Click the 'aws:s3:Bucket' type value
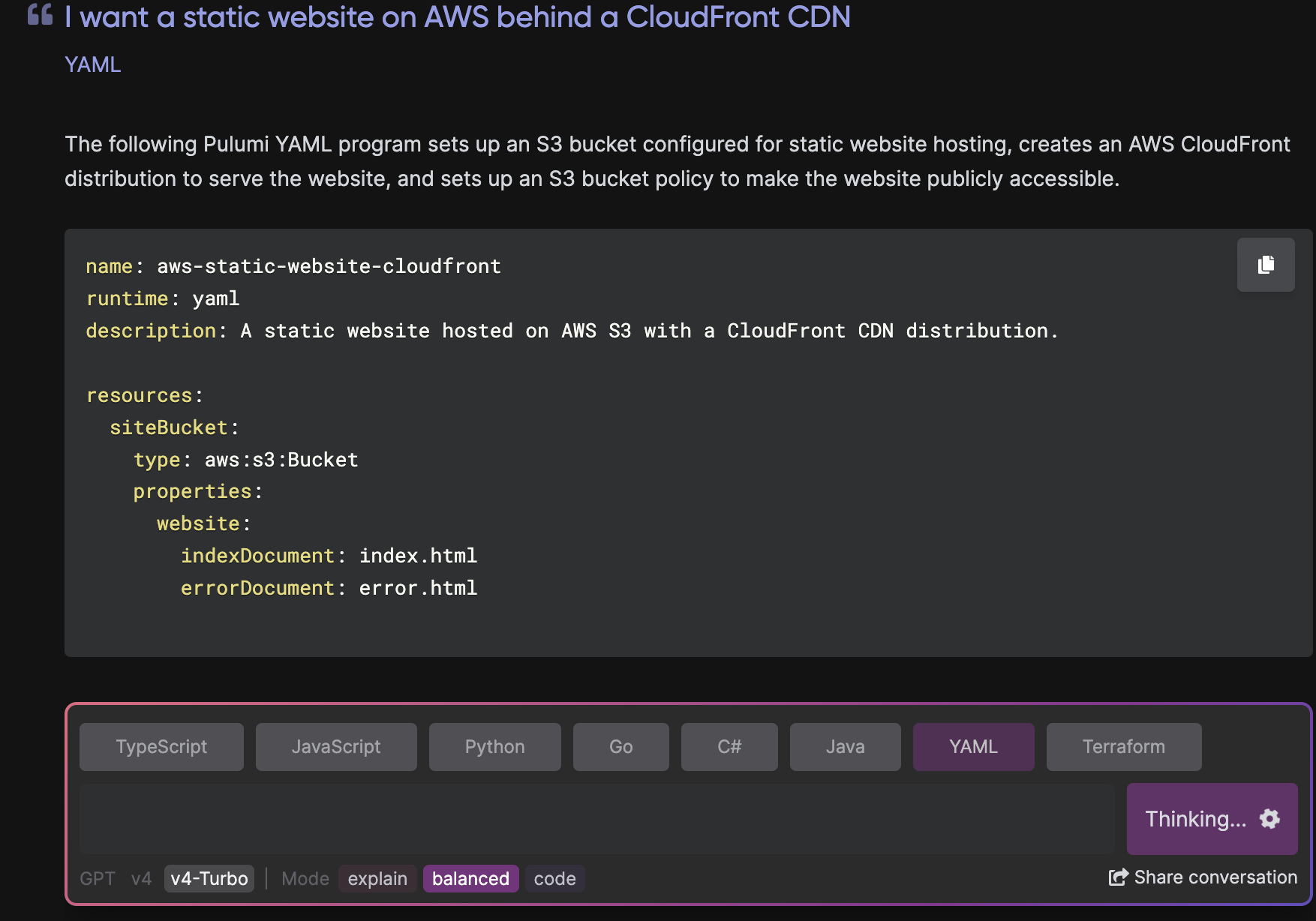This screenshot has width=1316, height=921. pos(281,460)
